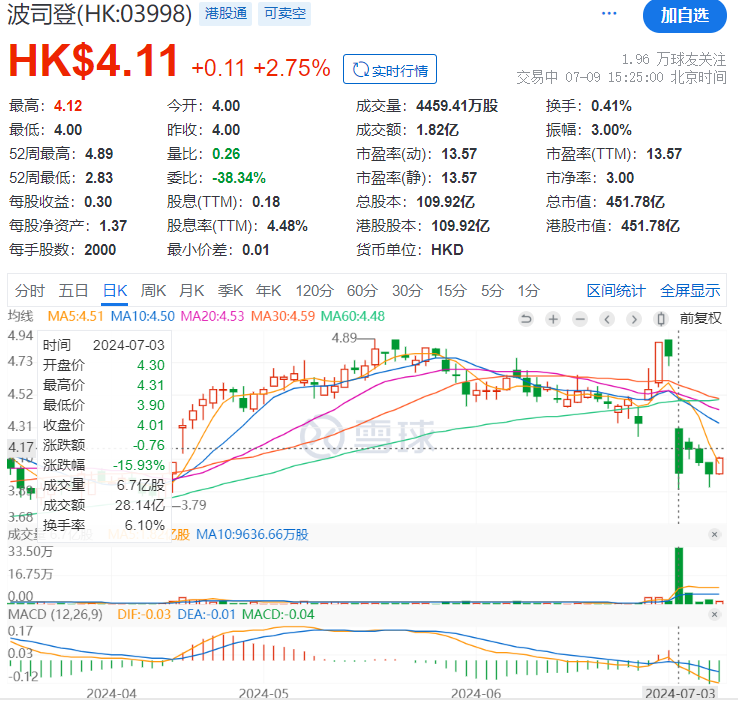Close the MACD indicator panel
738x703 pixels.
click(714, 612)
